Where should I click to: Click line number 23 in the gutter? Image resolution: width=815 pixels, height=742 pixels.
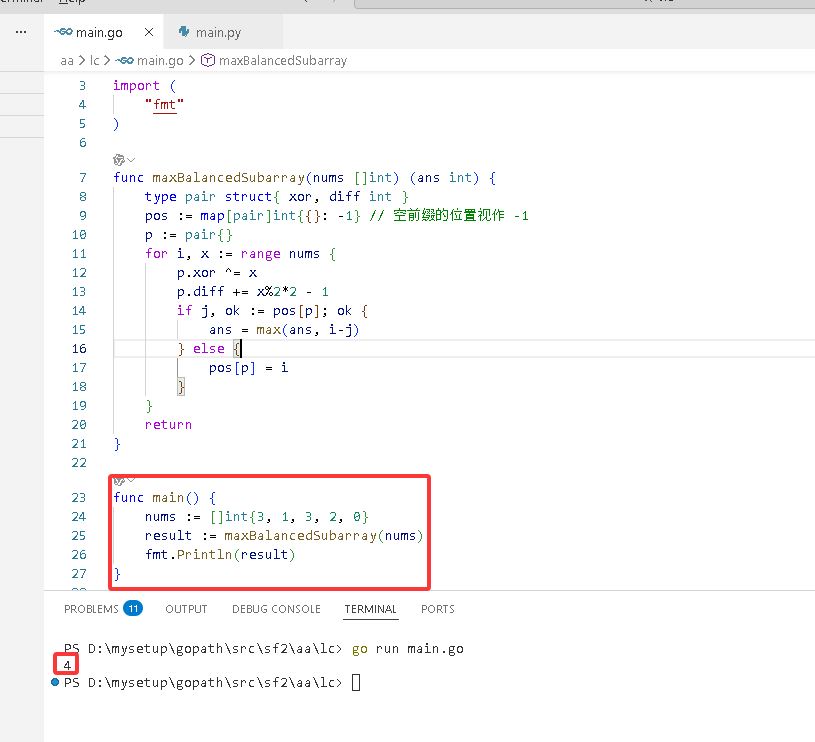click(x=78, y=498)
